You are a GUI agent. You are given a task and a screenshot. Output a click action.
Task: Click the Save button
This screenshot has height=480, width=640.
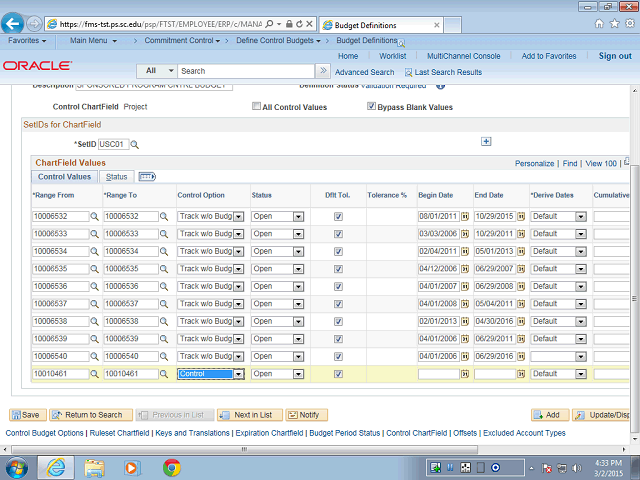[26, 414]
